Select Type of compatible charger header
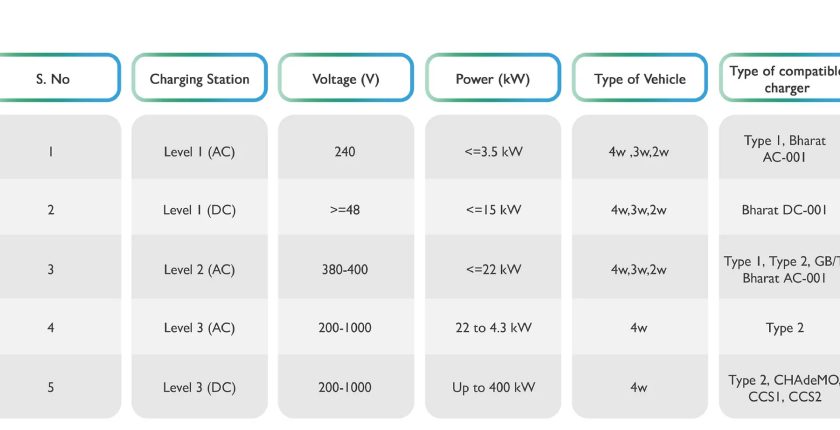 click(782, 79)
